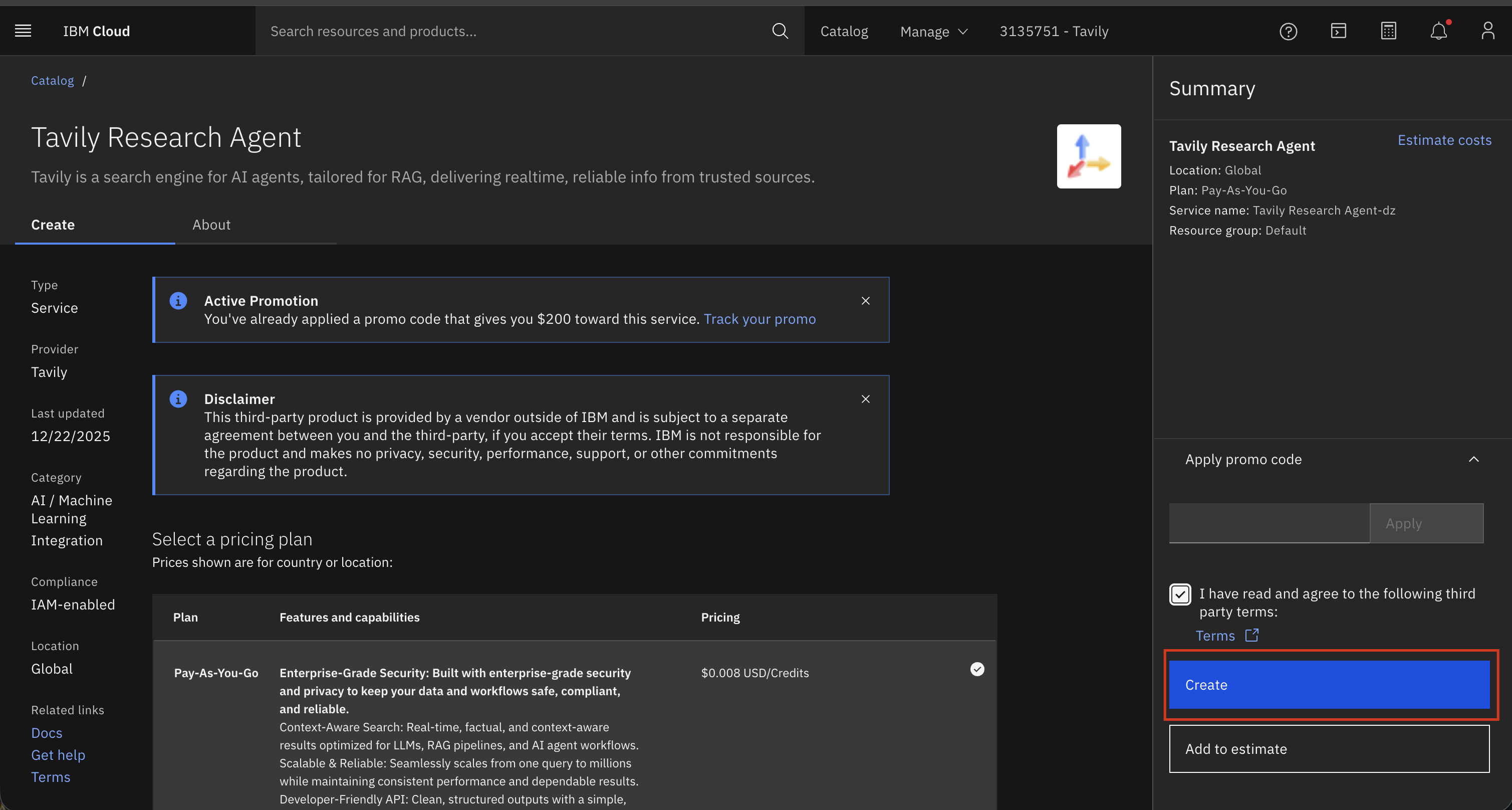
Task: Collapse the Apply promo code section
Action: 1473,459
